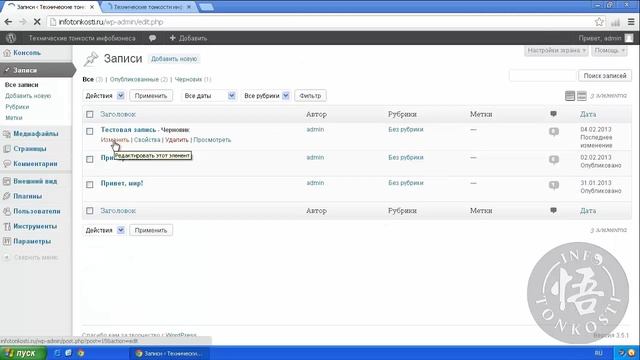The width and height of the screenshot is (640, 360).
Task: Click Фильтр button
Action: tap(310, 96)
